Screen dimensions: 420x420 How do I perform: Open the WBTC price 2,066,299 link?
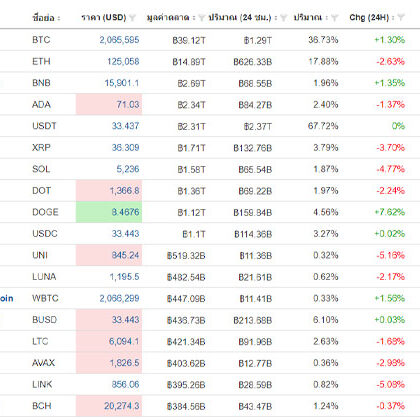click(x=119, y=298)
